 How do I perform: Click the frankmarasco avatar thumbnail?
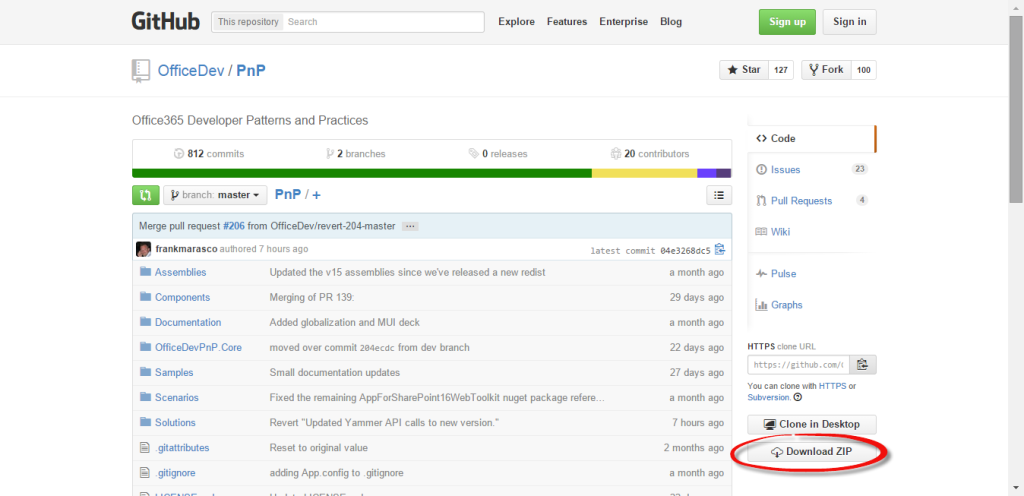(x=144, y=249)
